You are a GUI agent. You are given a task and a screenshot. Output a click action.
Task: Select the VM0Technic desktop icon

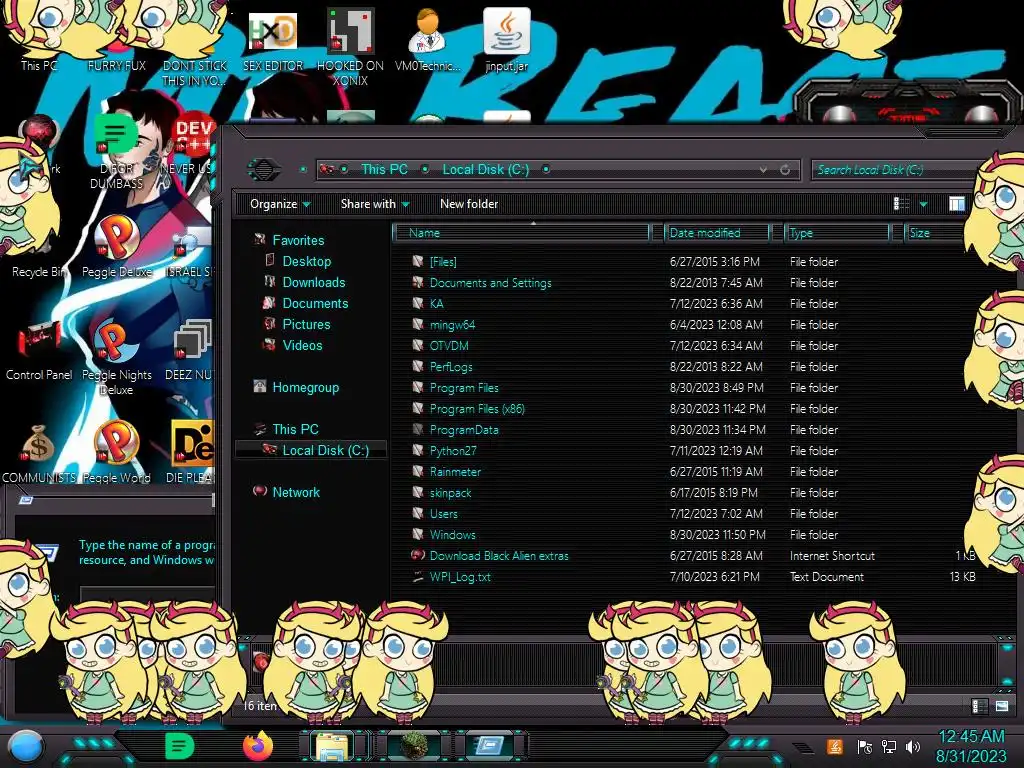[428, 40]
